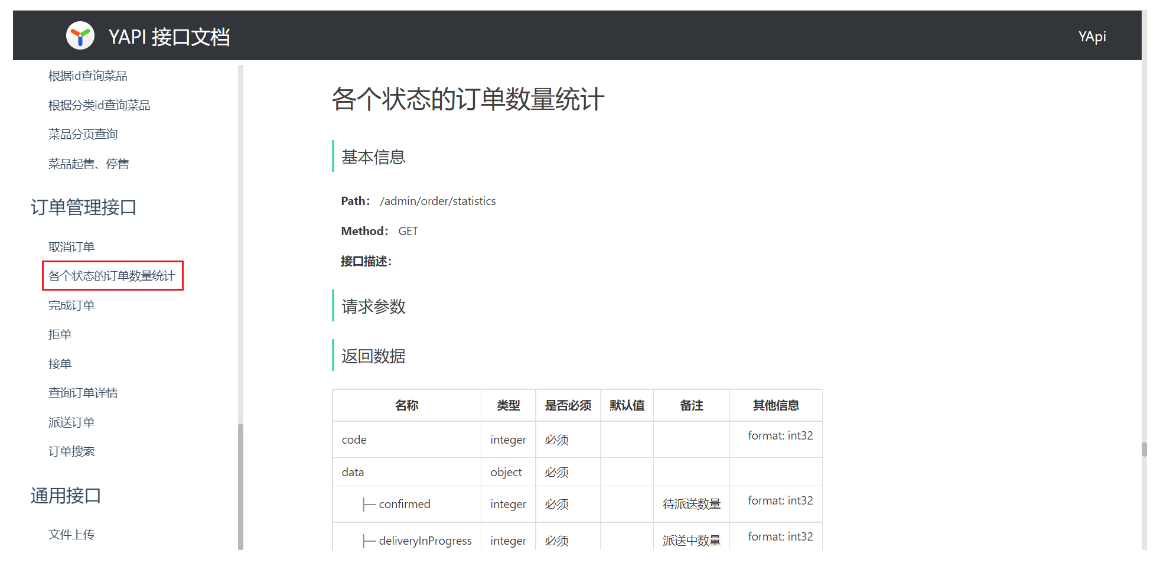The image size is (1169, 565).
Task: Click format: int32 in the confirmed row
Action: pos(781,500)
